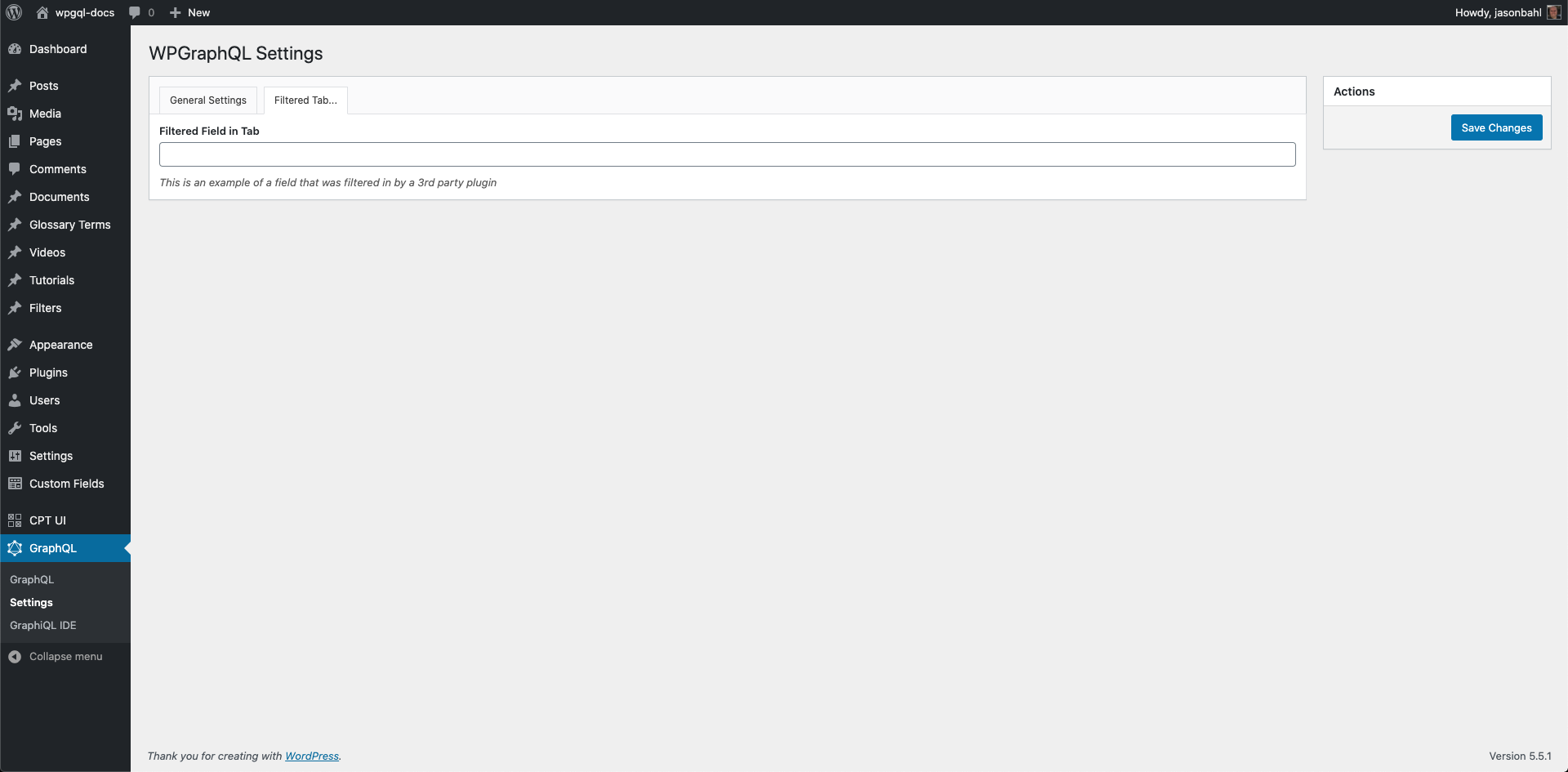Open the Glossary Terms menu label
This screenshot has width=1568, height=772.
click(x=70, y=225)
